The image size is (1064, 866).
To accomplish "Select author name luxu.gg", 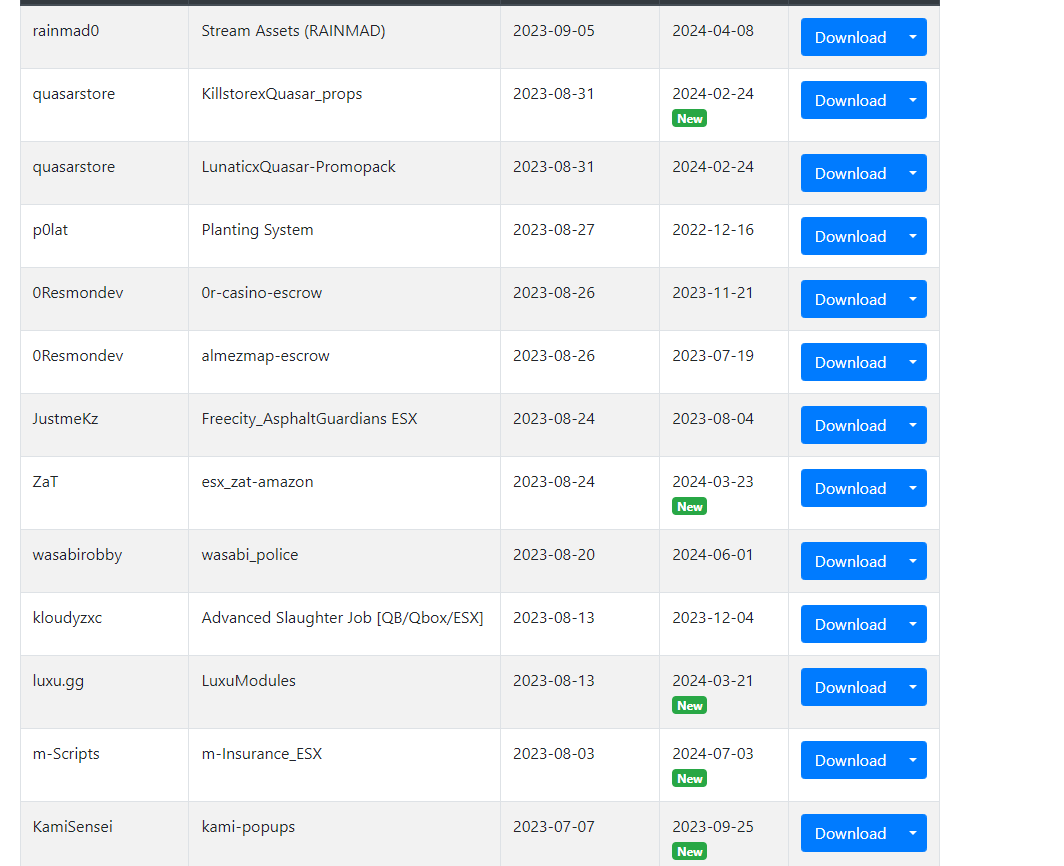I will click(x=58, y=681).
